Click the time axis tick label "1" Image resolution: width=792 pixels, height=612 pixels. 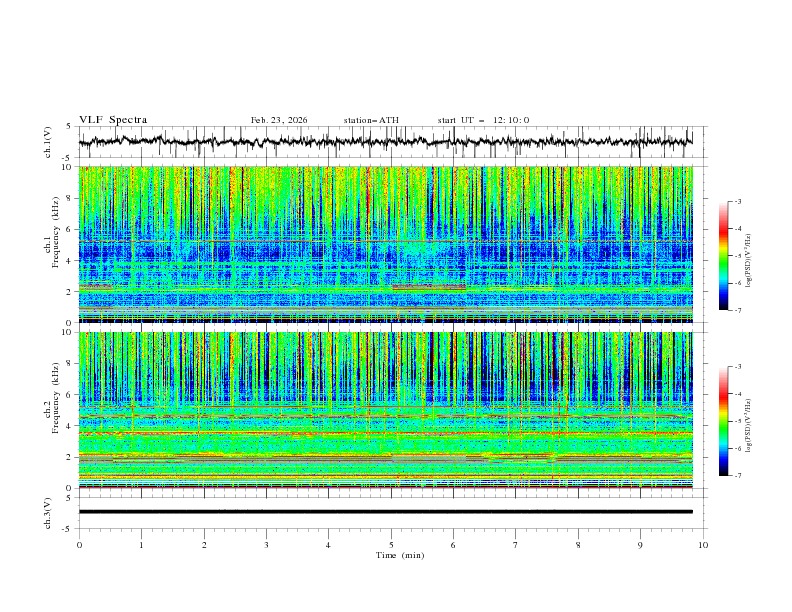[x=141, y=545]
